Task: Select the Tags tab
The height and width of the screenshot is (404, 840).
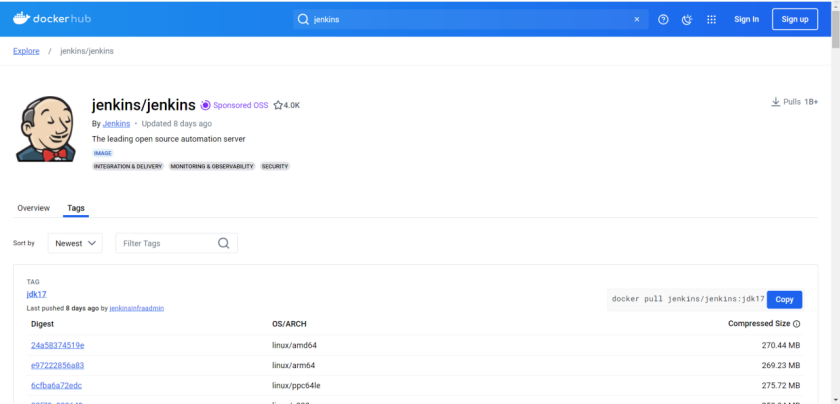Action: pyautogui.click(x=76, y=208)
